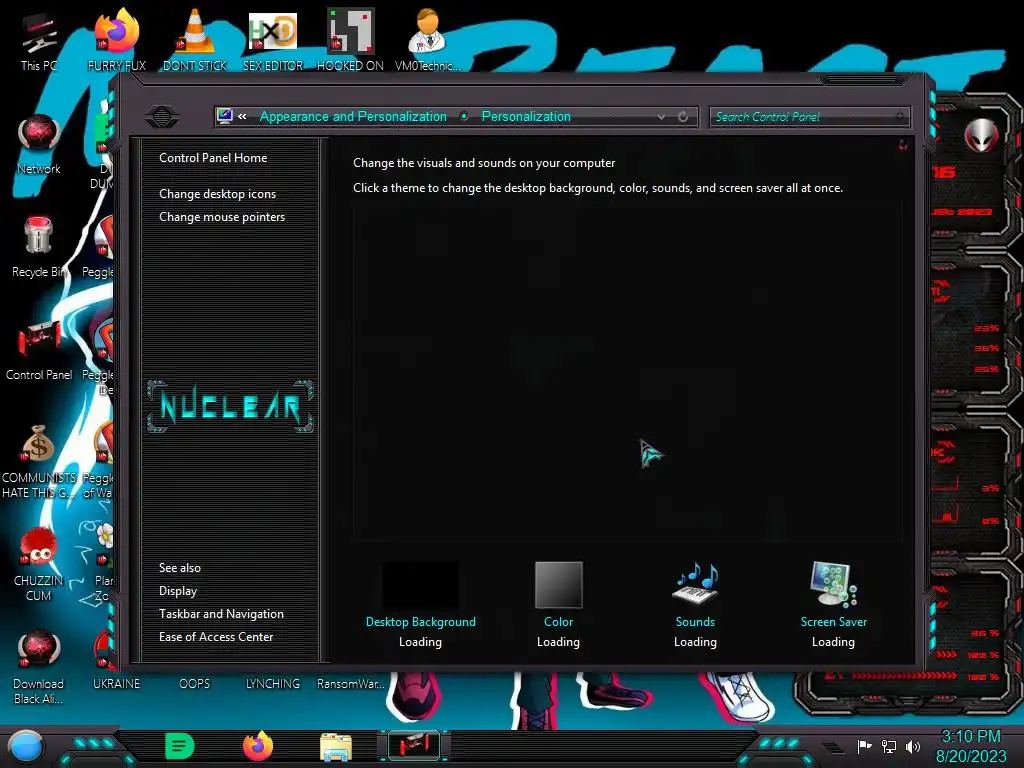Select the VLC cone desktop shortcut
Image resolution: width=1024 pixels, height=768 pixels.
click(x=195, y=40)
